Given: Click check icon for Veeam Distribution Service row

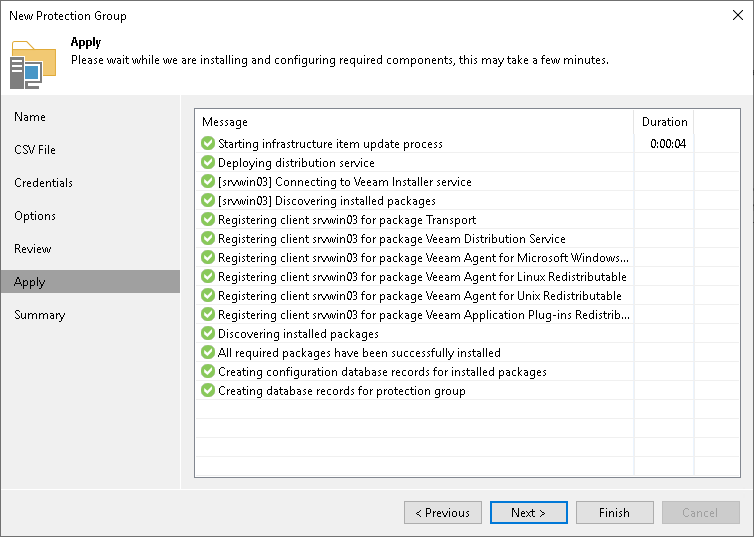Looking at the screenshot, I should click(x=208, y=238).
